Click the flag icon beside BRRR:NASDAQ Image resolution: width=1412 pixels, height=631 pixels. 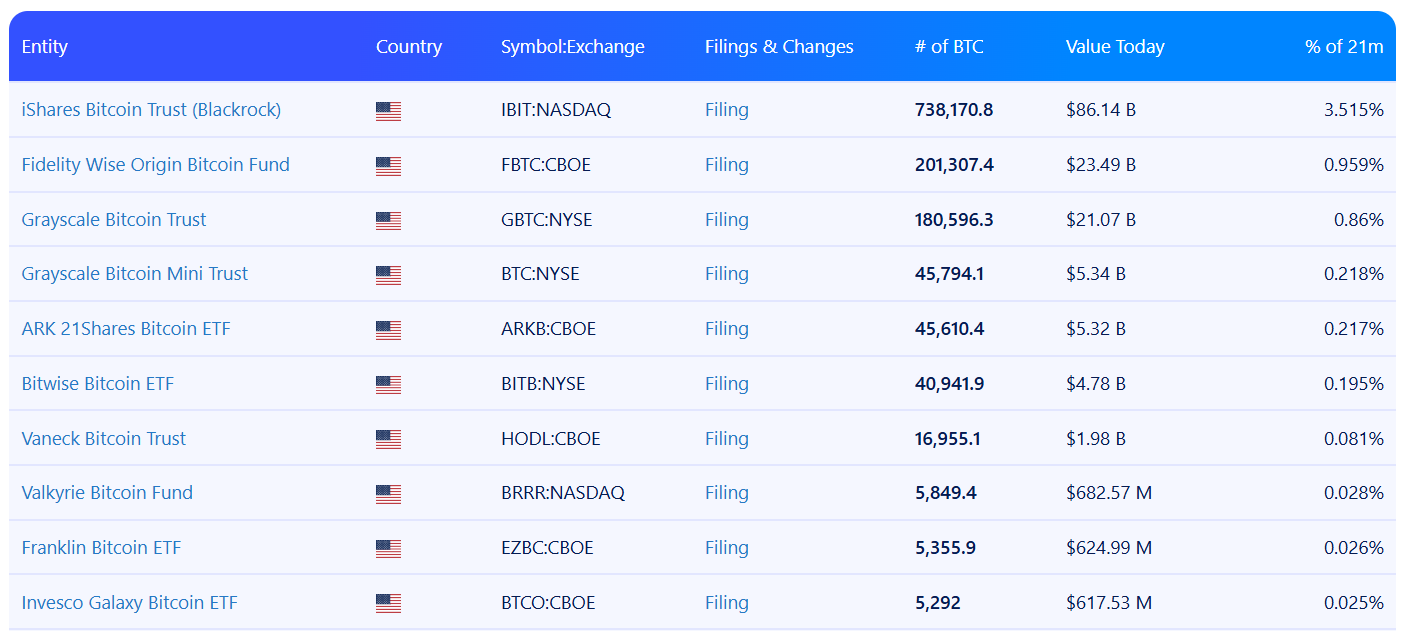pyautogui.click(x=388, y=494)
